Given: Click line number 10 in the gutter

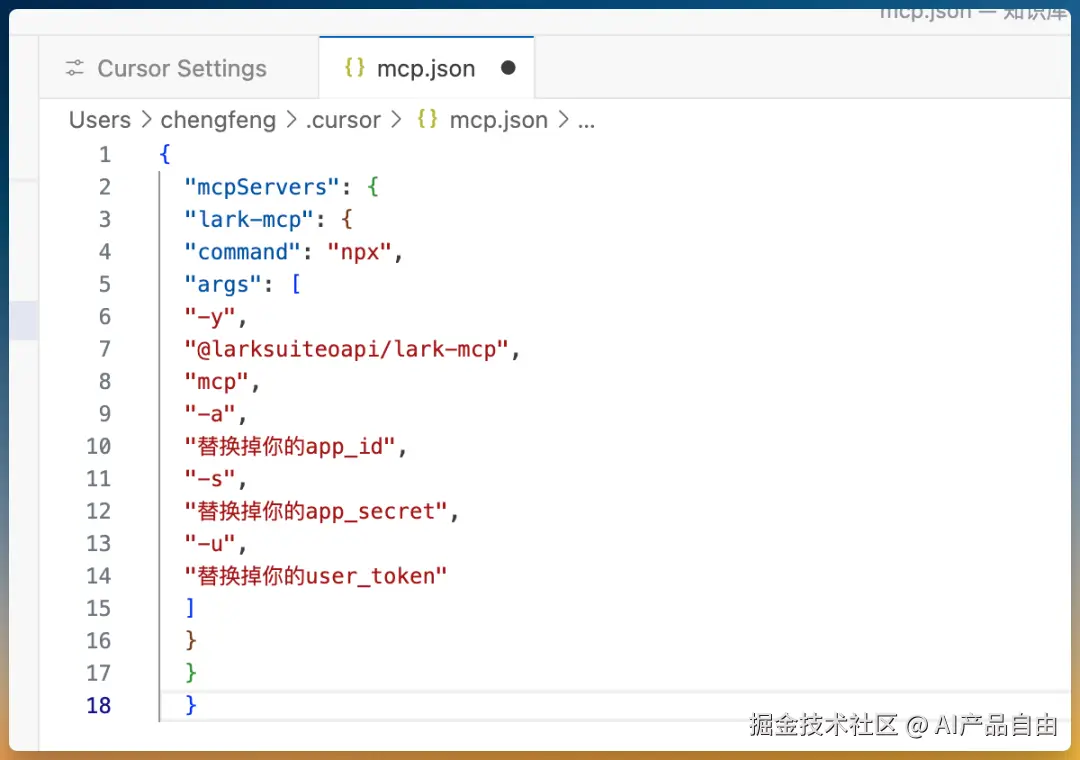Looking at the screenshot, I should tap(98, 446).
